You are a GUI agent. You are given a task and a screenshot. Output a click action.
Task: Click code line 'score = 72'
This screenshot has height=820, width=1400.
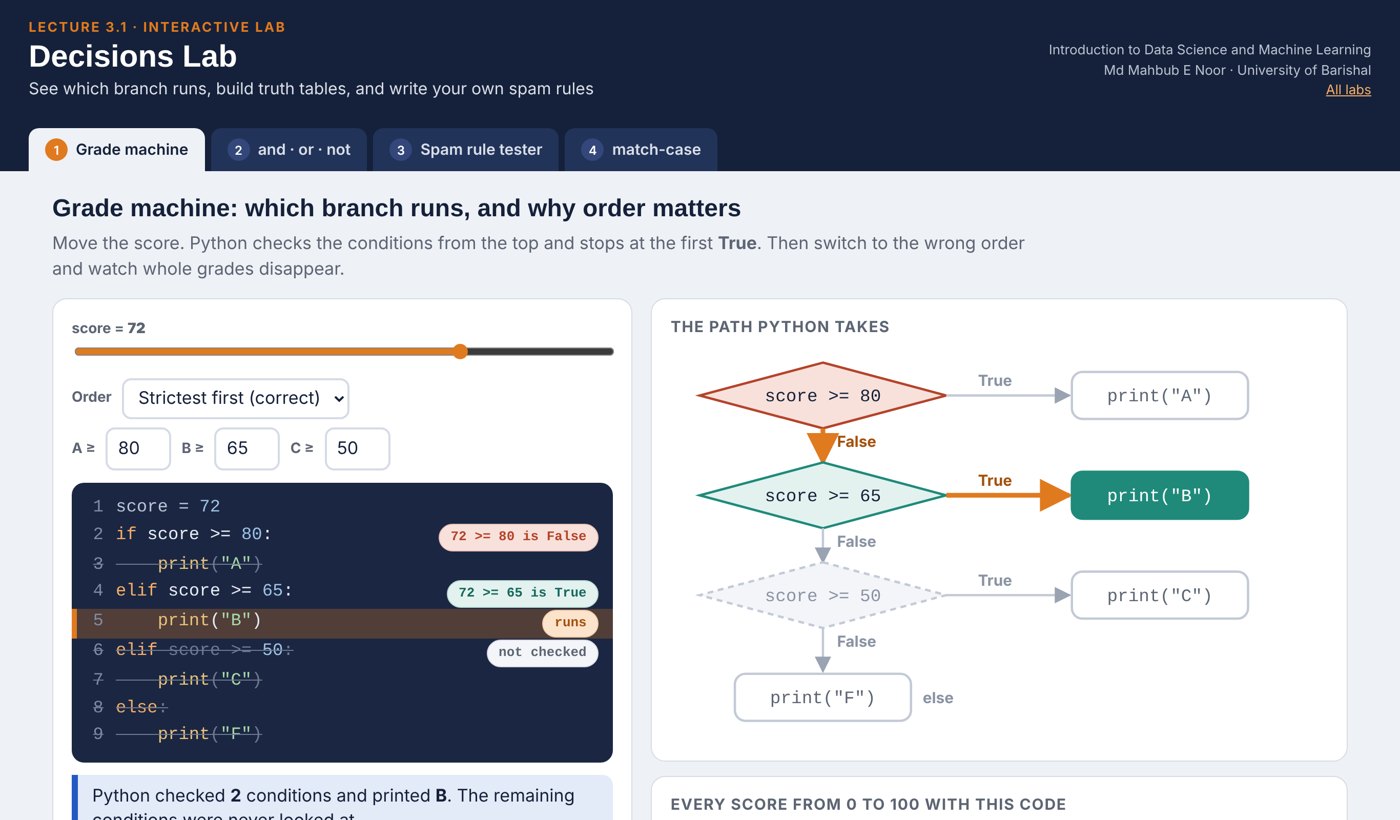pyautogui.click(x=168, y=507)
